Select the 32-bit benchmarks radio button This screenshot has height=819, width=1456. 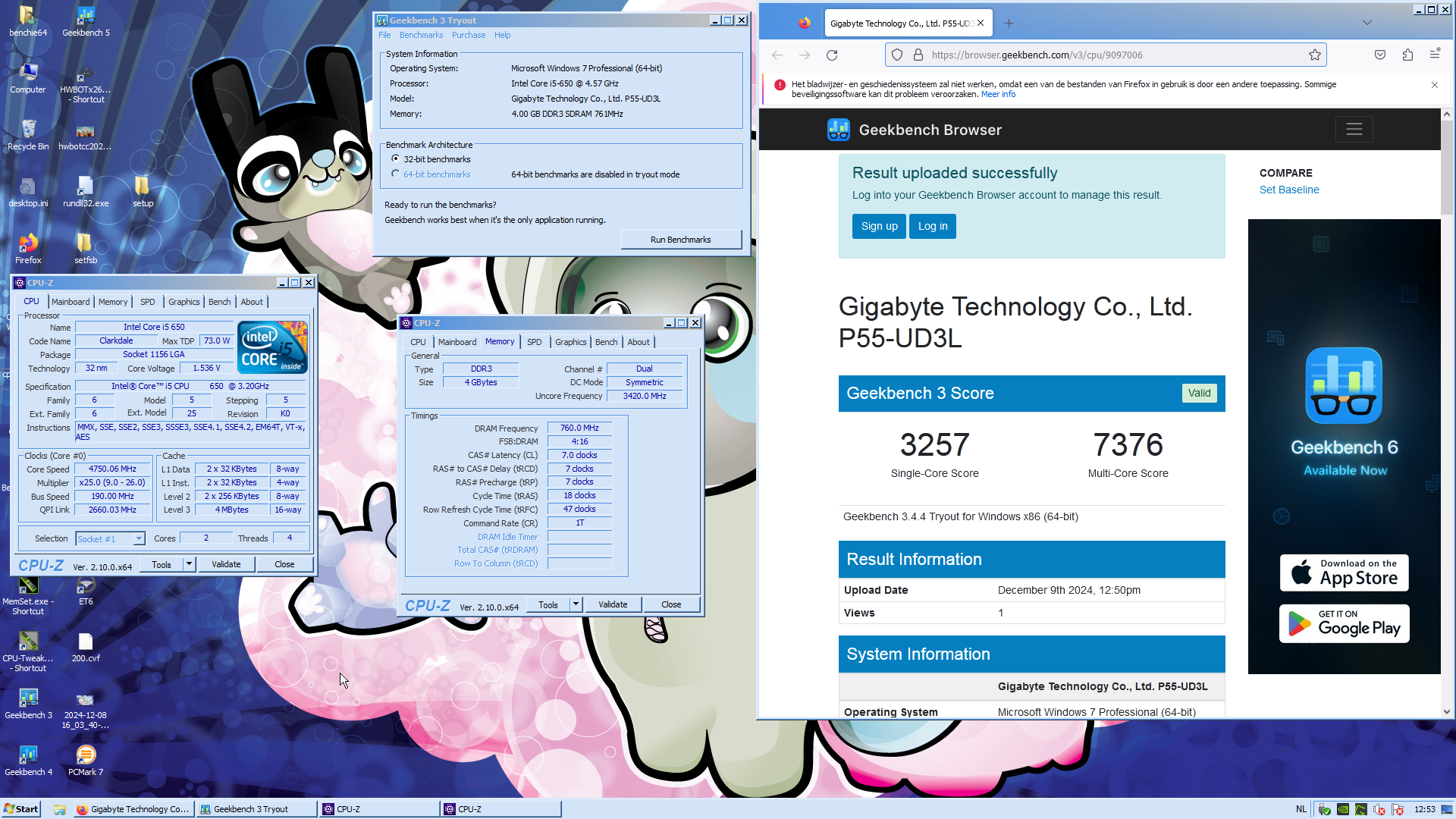pos(395,158)
